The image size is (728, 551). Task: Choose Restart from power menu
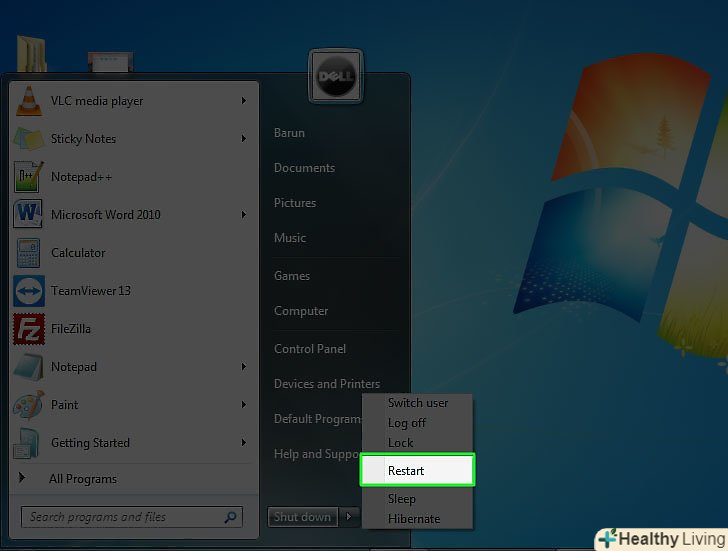pyautogui.click(x=417, y=470)
